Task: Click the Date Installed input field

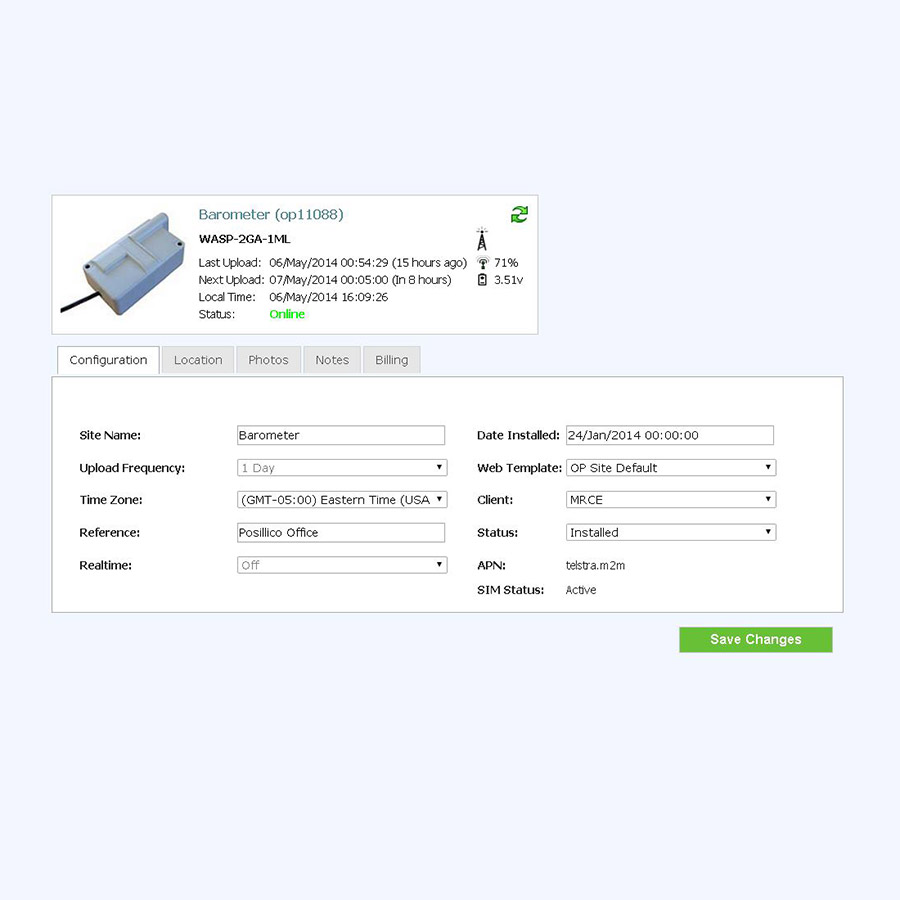Action: pyautogui.click(x=670, y=435)
